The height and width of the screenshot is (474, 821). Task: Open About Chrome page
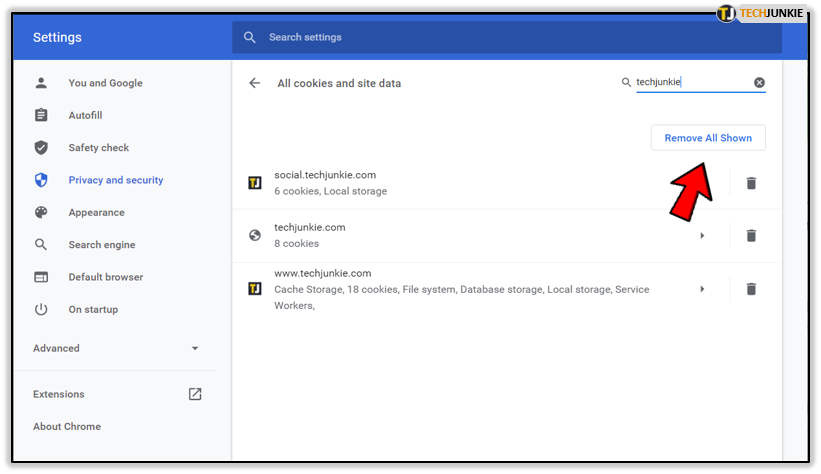pos(67,426)
